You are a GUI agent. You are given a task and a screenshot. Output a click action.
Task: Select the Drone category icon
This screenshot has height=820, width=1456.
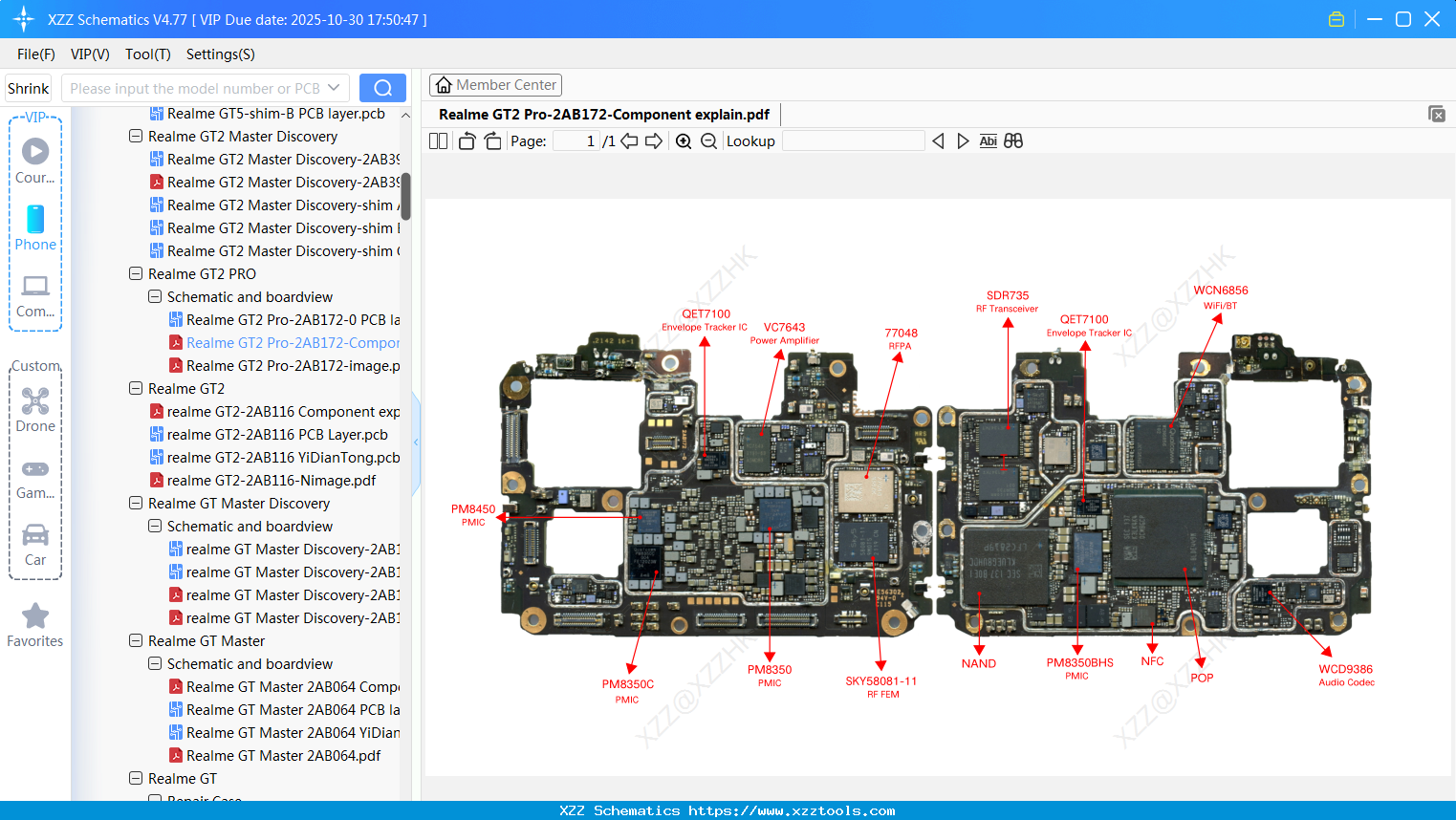[x=35, y=409]
